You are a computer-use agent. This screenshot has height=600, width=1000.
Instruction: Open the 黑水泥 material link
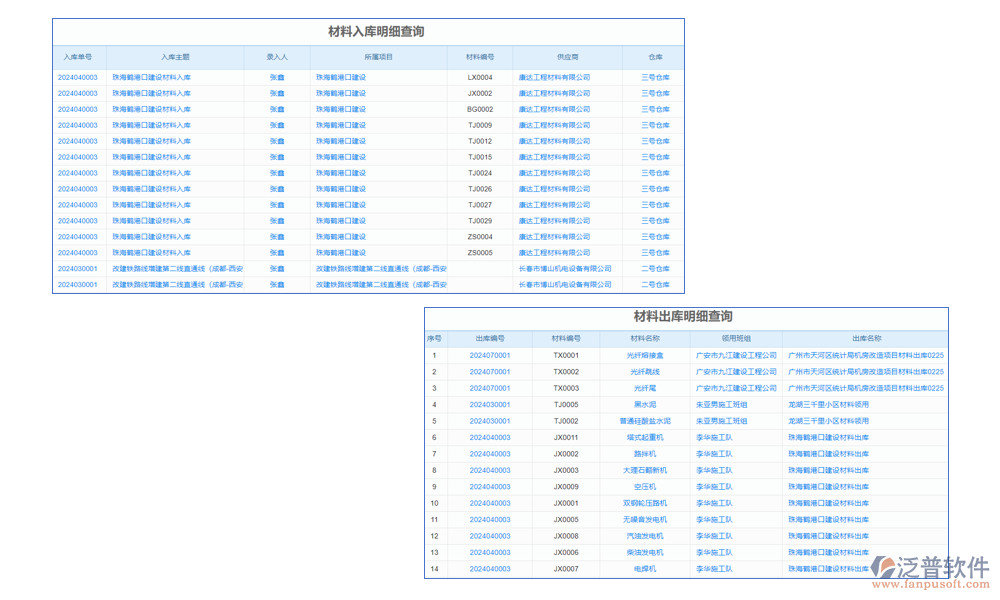click(645, 405)
